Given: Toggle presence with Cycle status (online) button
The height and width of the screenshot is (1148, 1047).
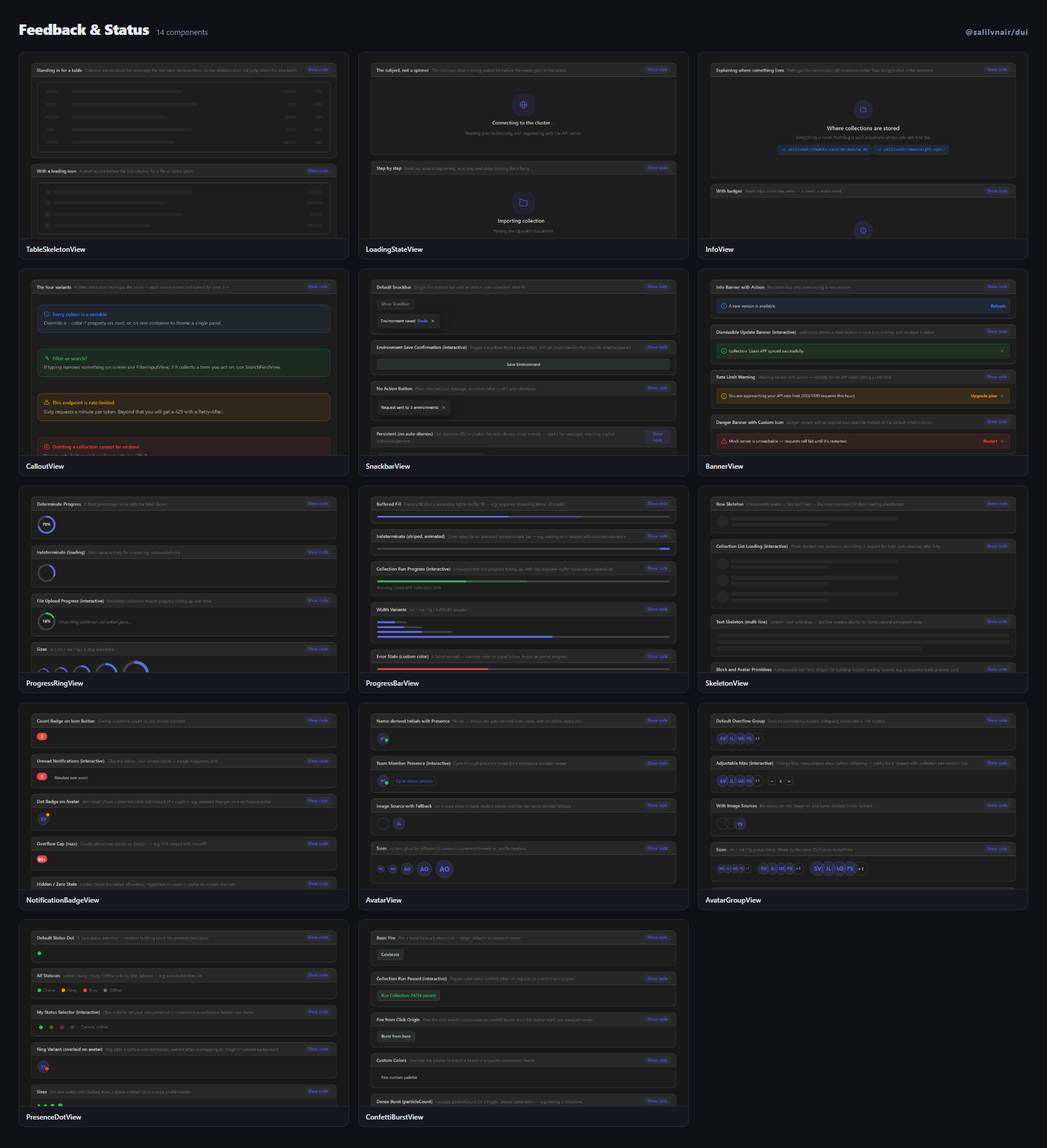Looking at the screenshot, I should pos(415,781).
